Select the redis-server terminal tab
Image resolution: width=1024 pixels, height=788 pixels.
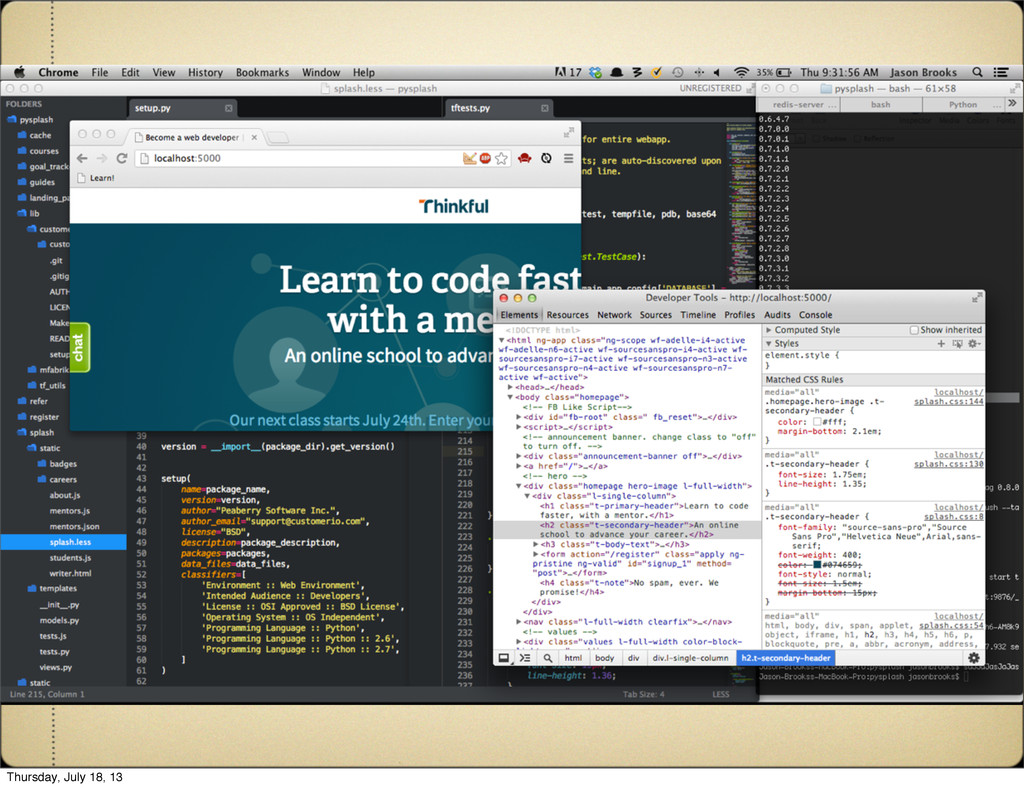tap(798, 104)
